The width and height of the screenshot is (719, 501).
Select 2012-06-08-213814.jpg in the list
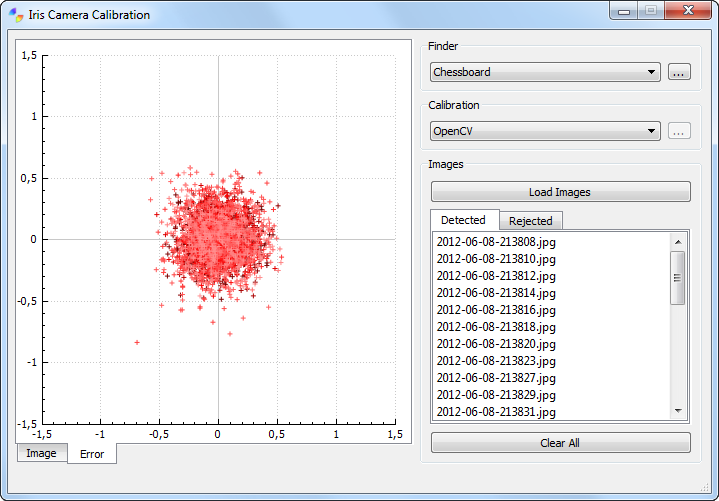pyautogui.click(x=552, y=293)
